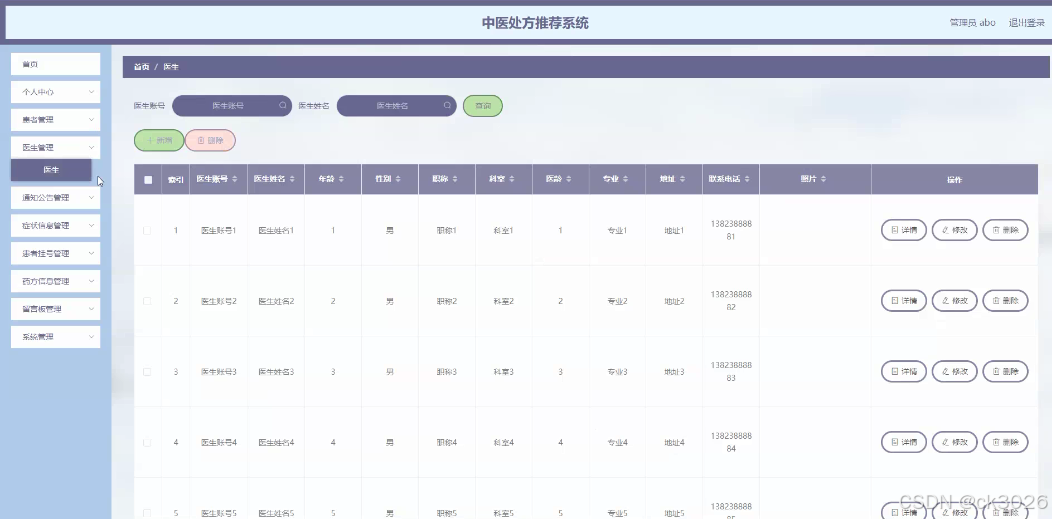Click the green 新增 add button
The image size is (1052, 519).
[159, 141]
